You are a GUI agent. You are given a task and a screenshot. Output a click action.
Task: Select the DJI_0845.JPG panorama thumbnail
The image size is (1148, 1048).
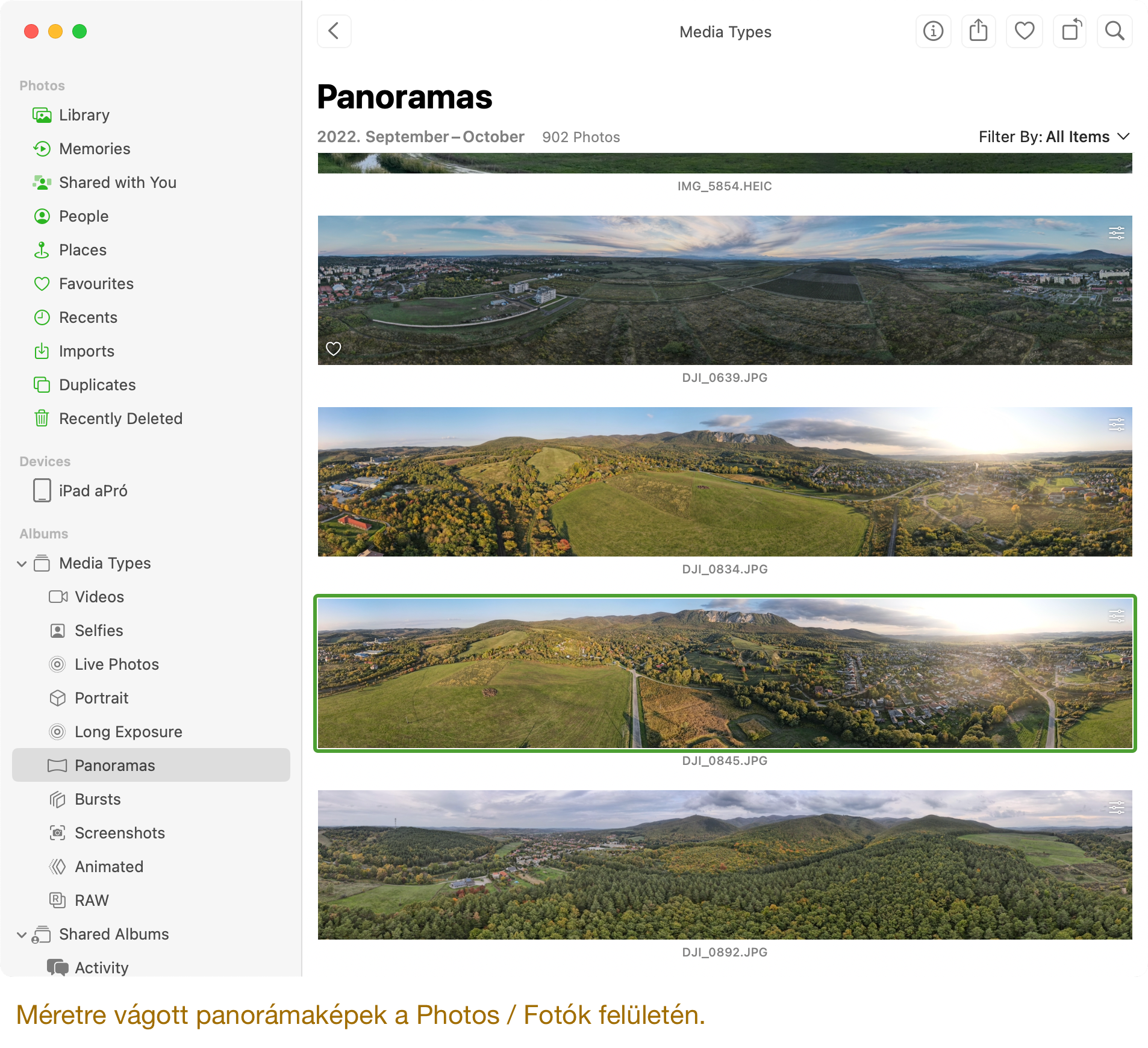(x=725, y=673)
